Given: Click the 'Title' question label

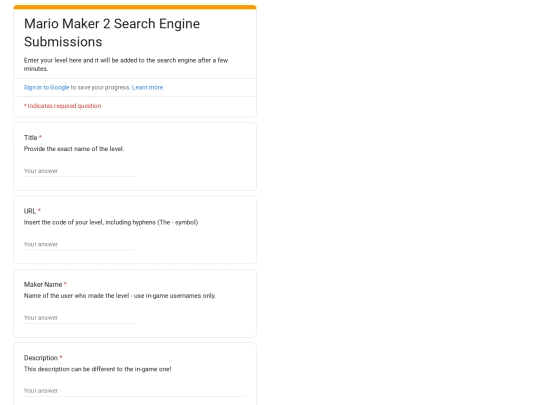Looking at the screenshot, I should pyautogui.click(x=30, y=137).
